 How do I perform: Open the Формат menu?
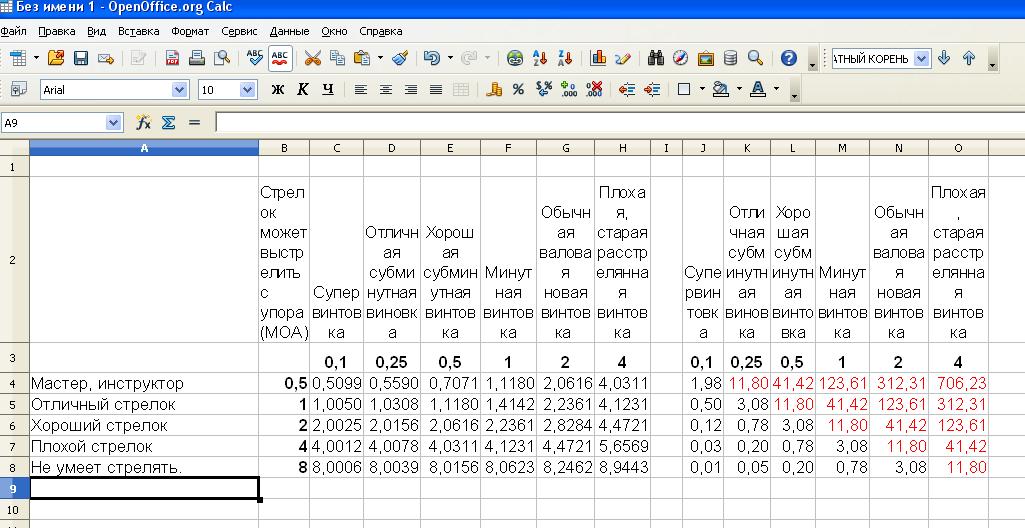click(190, 31)
